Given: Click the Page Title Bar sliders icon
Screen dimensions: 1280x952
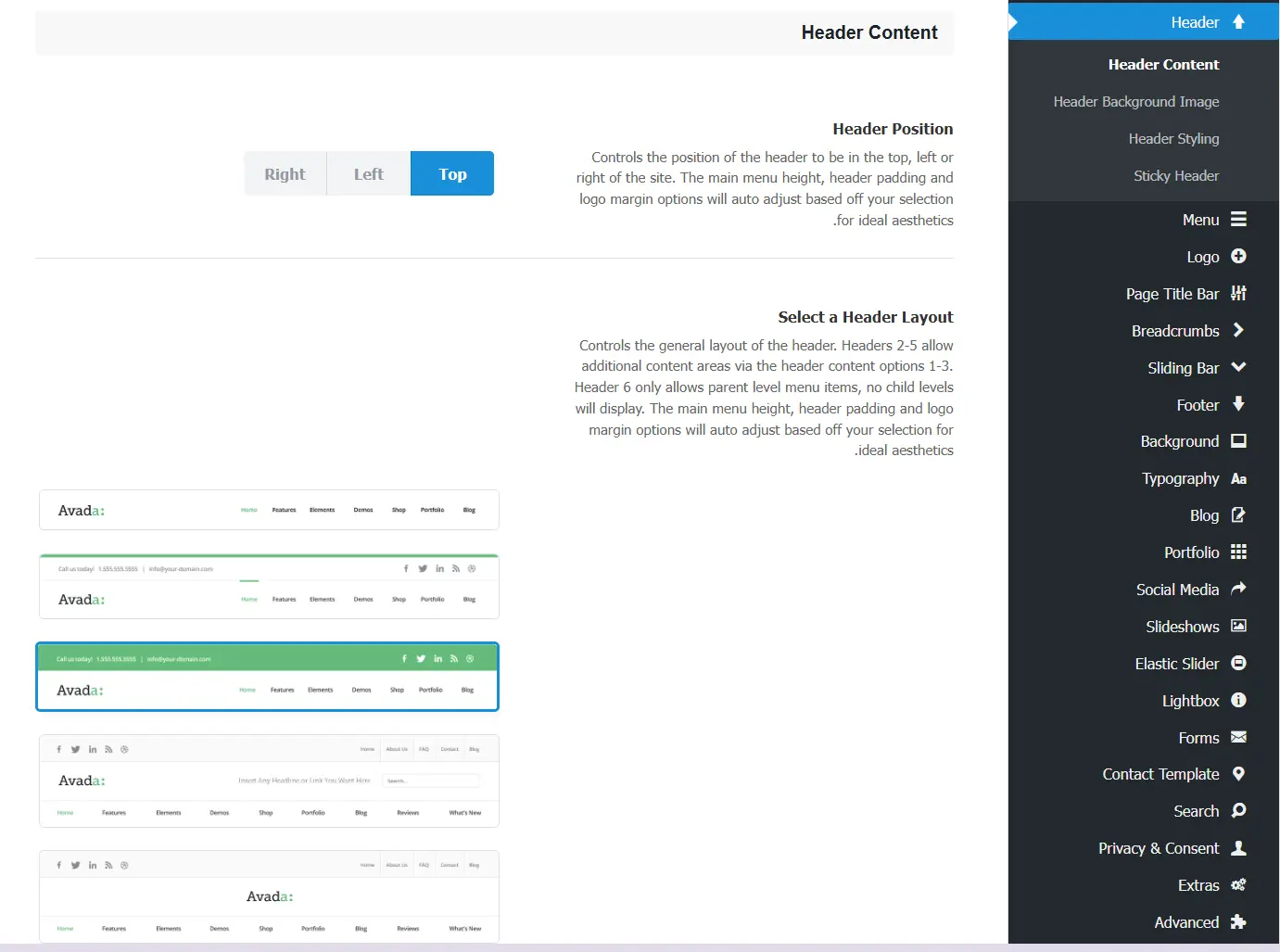Looking at the screenshot, I should pos(1238,293).
